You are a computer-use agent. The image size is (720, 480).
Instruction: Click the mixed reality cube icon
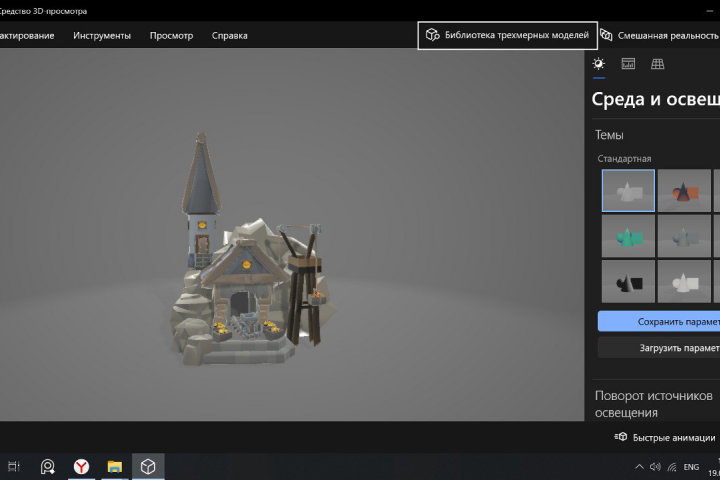[606, 35]
